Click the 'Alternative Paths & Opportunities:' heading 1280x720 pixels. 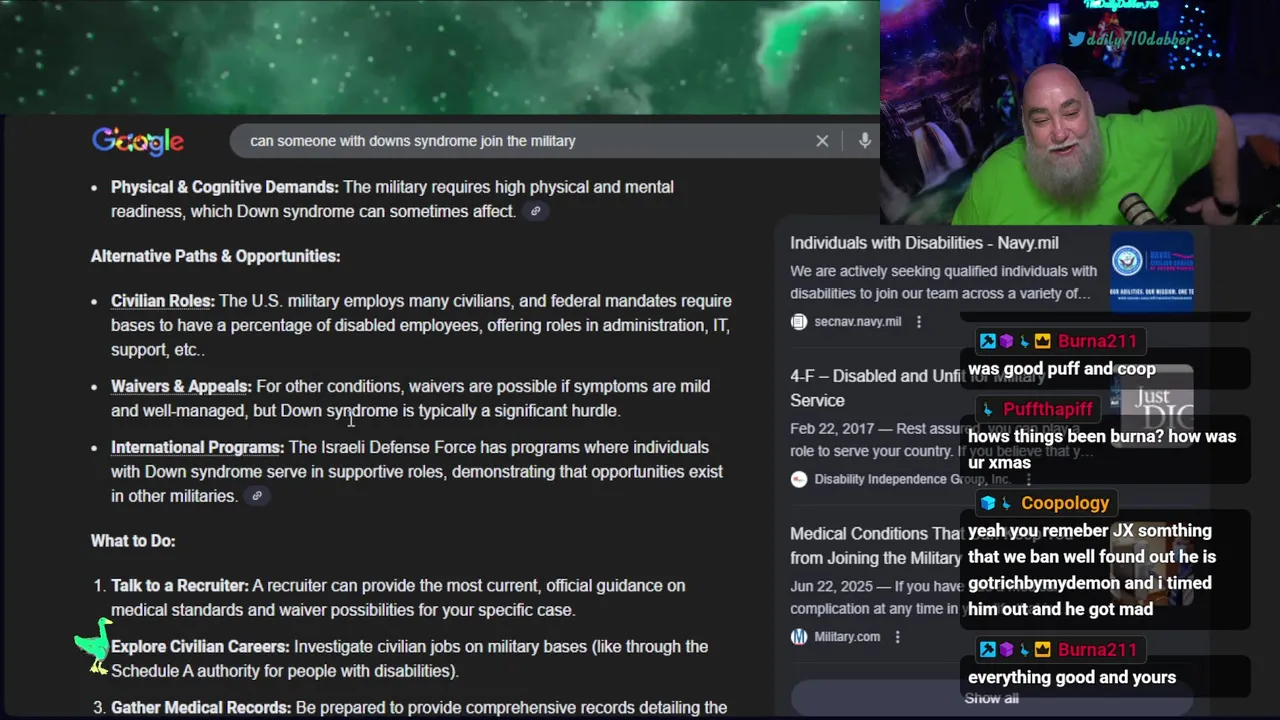click(x=215, y=256)
